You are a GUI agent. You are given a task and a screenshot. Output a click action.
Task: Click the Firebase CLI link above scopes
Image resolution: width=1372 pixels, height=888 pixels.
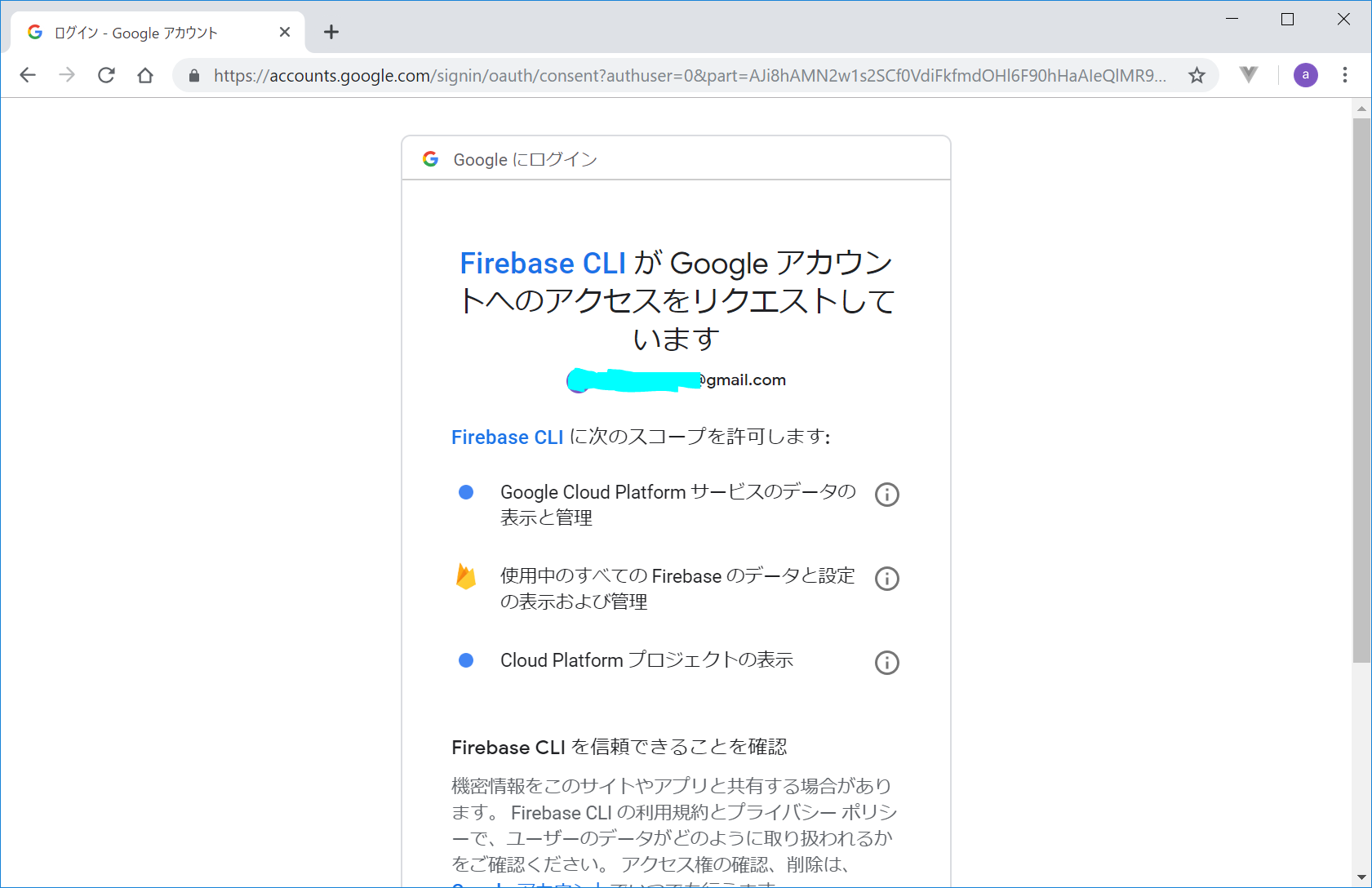[x=507, y=437]
